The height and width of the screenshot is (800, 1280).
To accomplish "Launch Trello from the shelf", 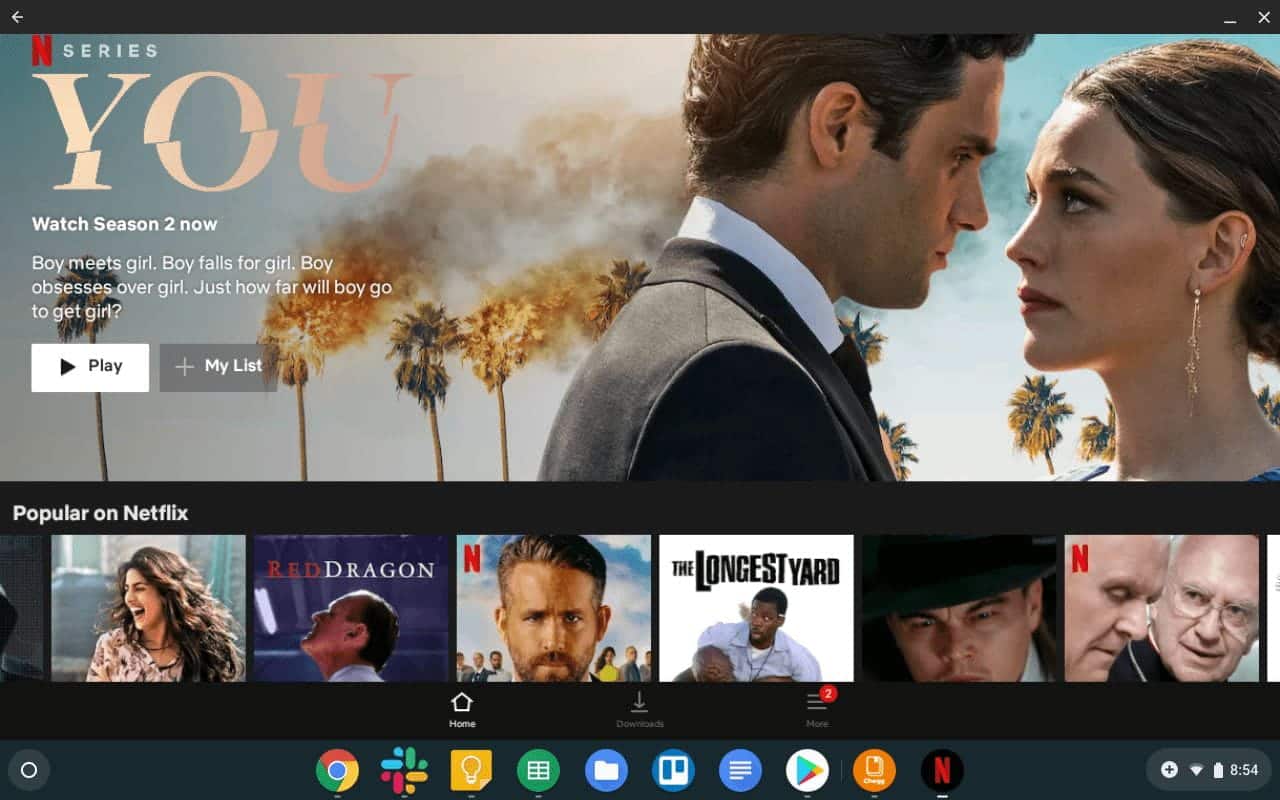I will tap(672, 770).
